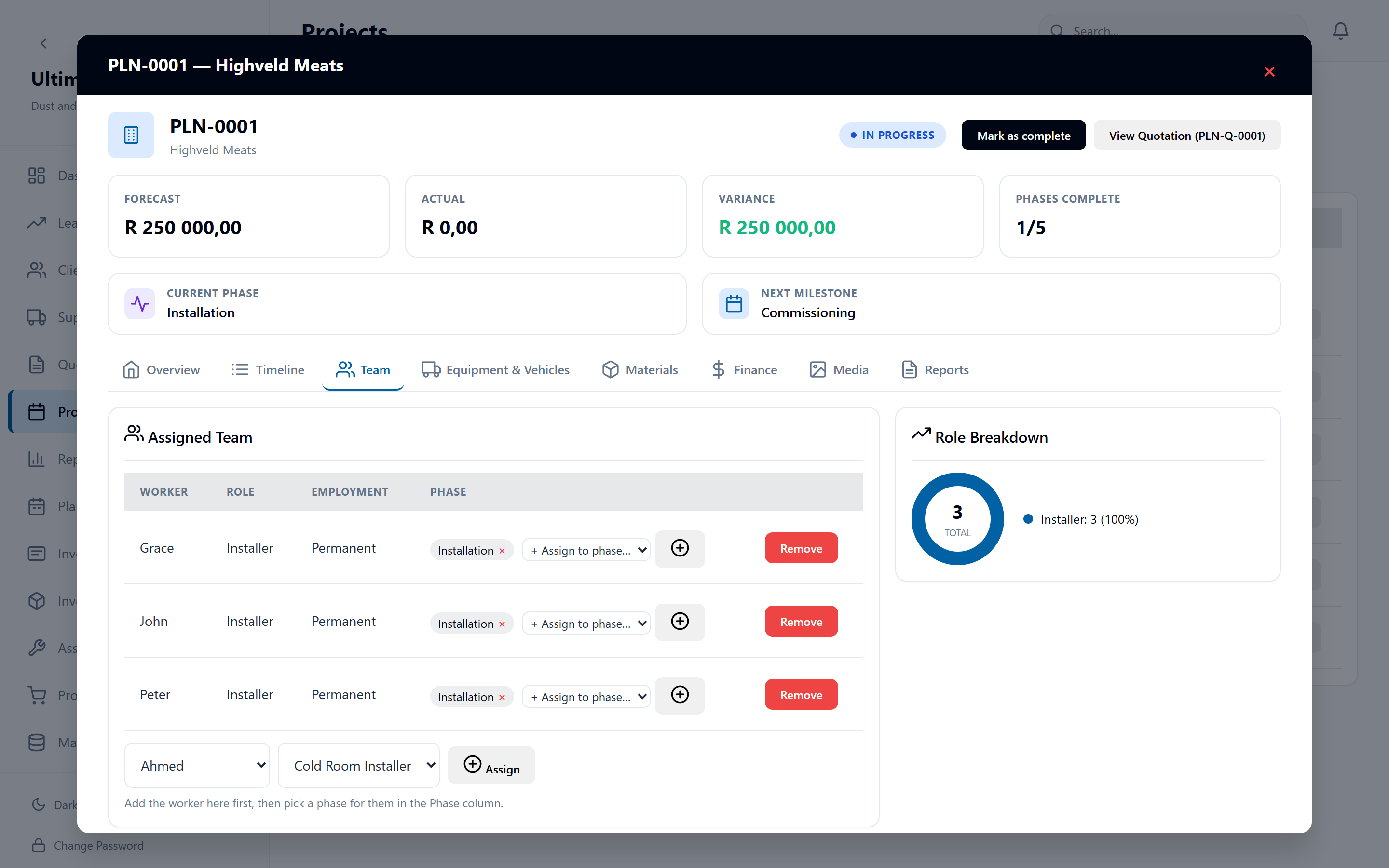Image resolution: width=1389 pixels, height=868 pixels.
Task: Remove Grace from the team
Action: 801,548
